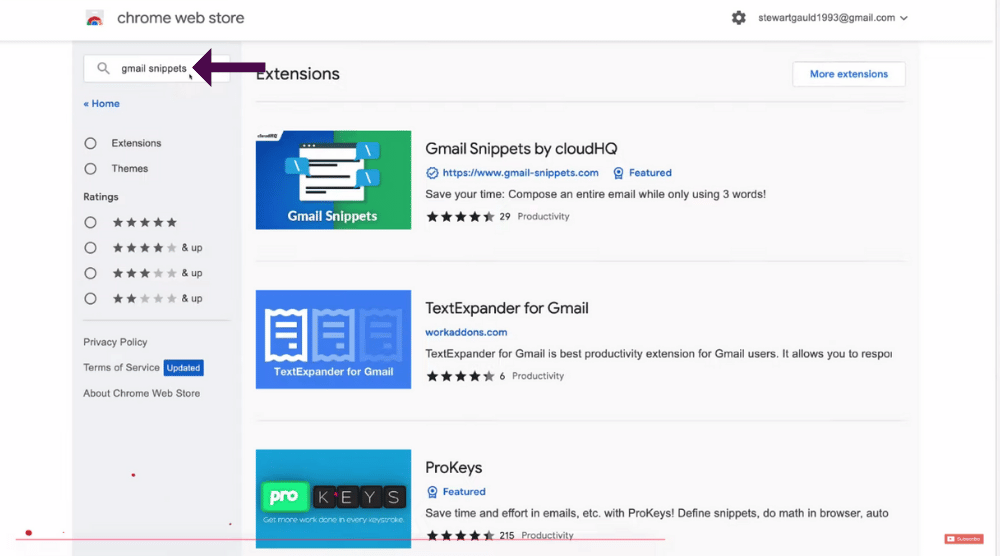Click the ProKeys extension title
Screen dimensions: 1000x556
click(x=453, y=467)
